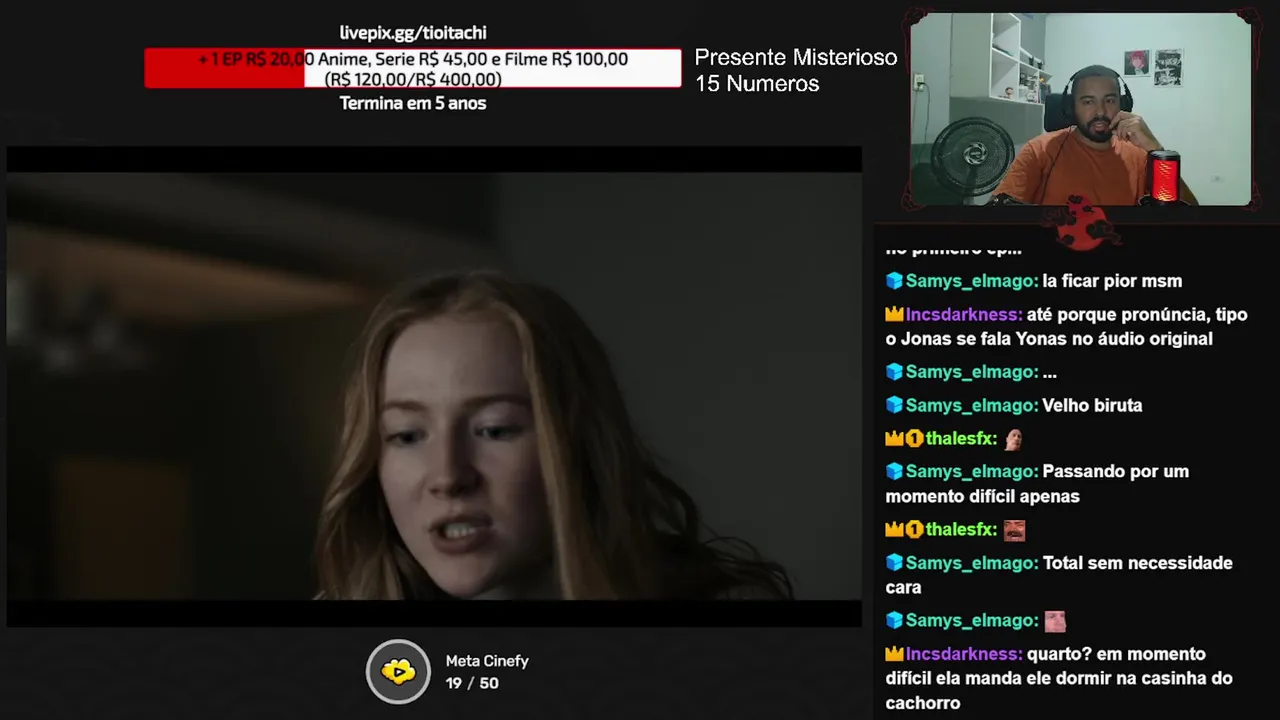Click the "Presente Misterioso" text
The width and height of the screenshot is (1280, 720).
(x=796, y=58)
